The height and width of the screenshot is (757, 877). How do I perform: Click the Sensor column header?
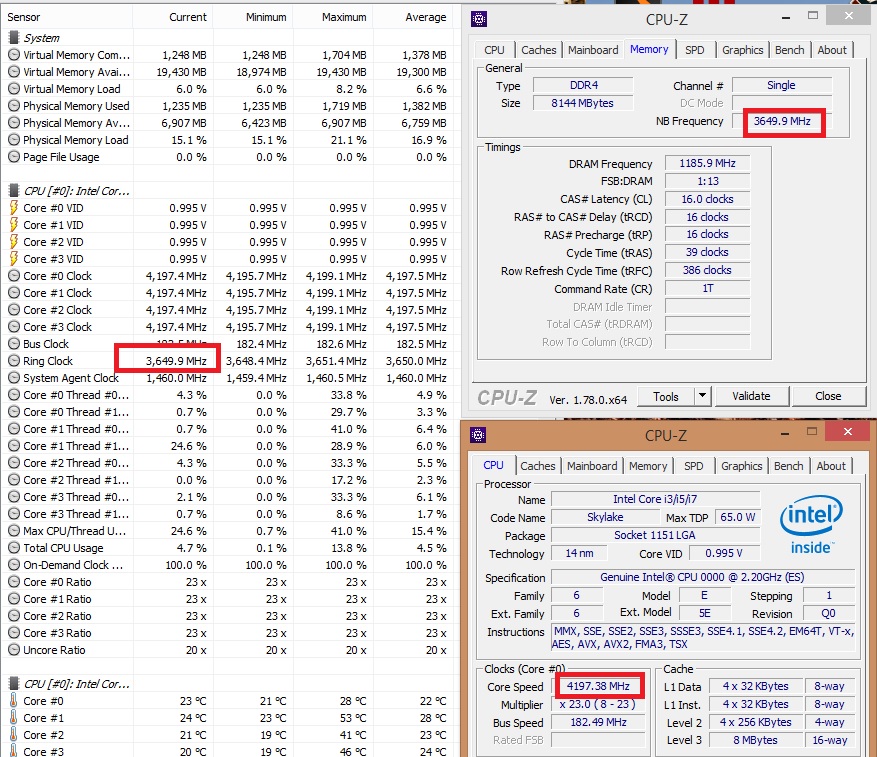67,17
